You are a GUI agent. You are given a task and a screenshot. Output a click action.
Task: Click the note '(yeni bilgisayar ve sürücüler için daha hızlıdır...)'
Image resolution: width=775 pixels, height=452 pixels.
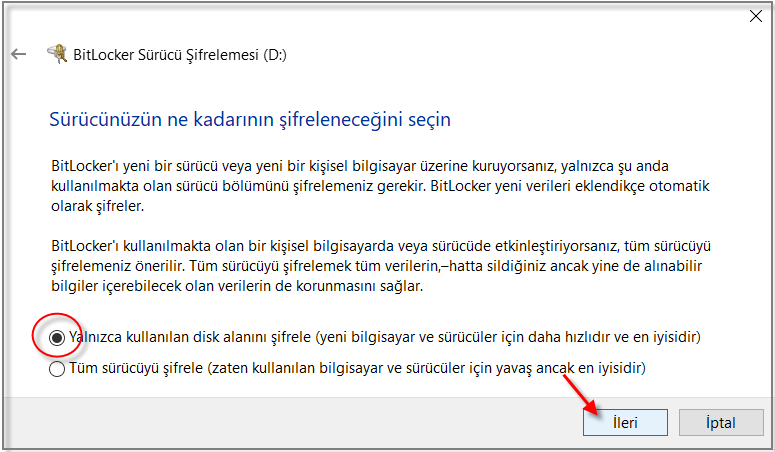pos(508,338)
